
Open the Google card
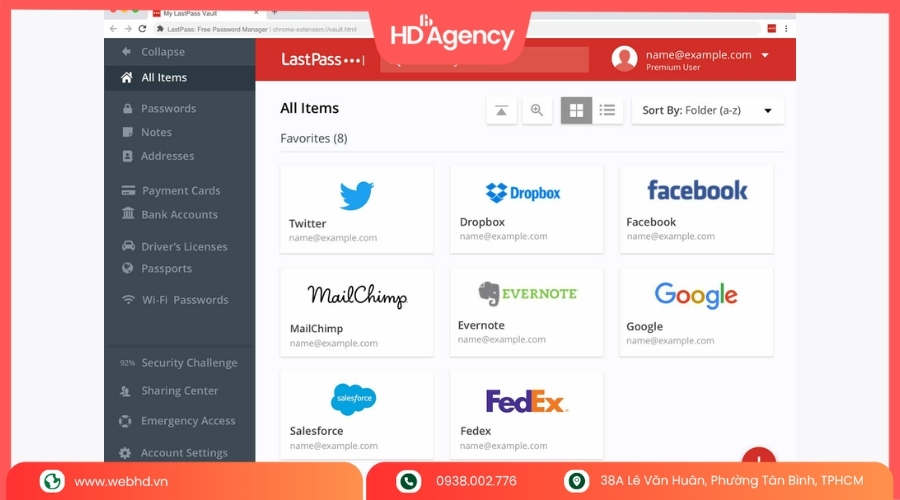point(696,313)
